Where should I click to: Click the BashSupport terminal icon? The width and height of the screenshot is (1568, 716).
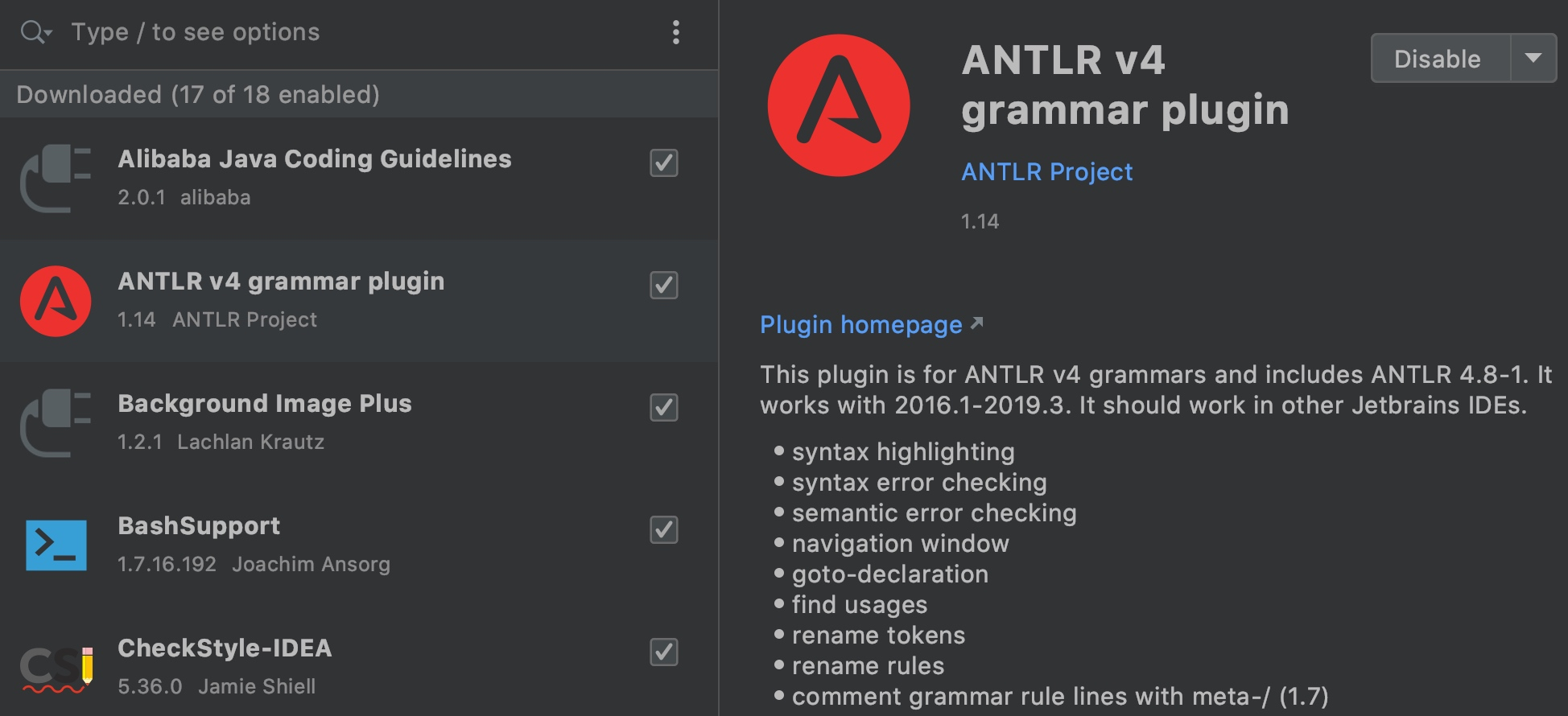tap(56, 545)
